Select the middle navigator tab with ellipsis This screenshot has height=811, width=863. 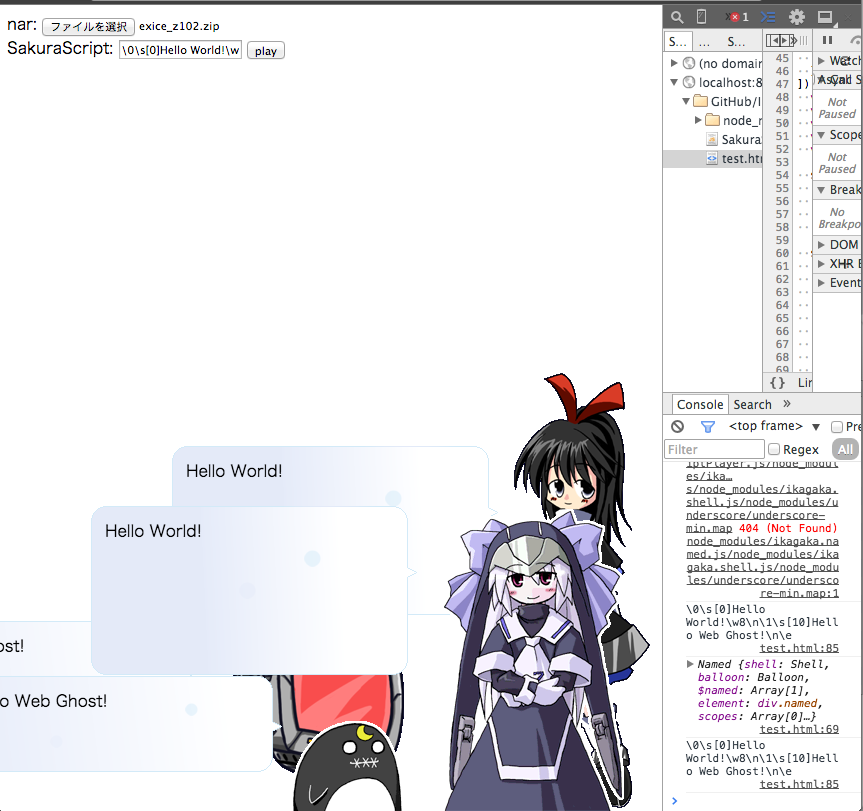[704, 41]
